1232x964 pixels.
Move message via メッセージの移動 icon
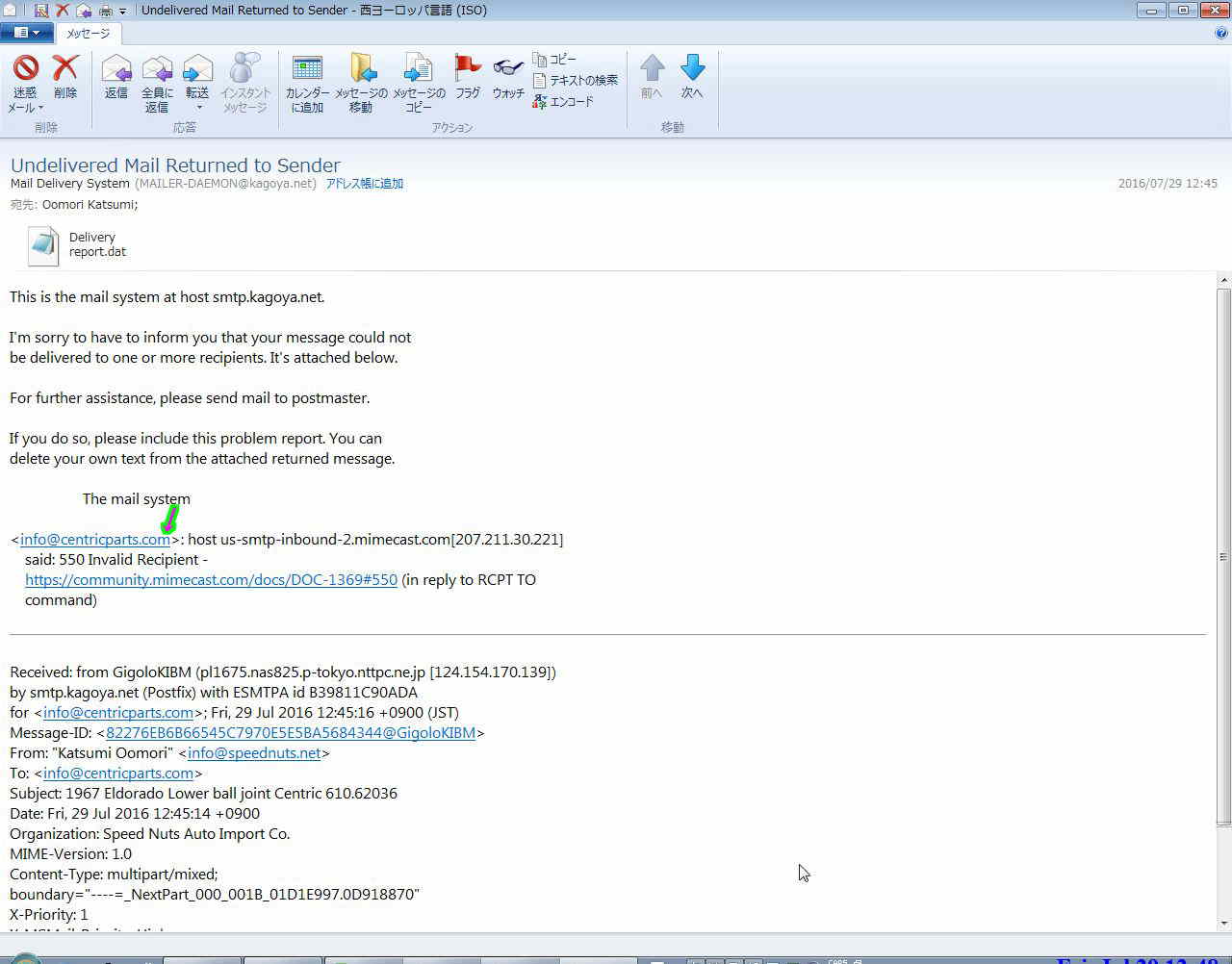click(x=361, y=82)
